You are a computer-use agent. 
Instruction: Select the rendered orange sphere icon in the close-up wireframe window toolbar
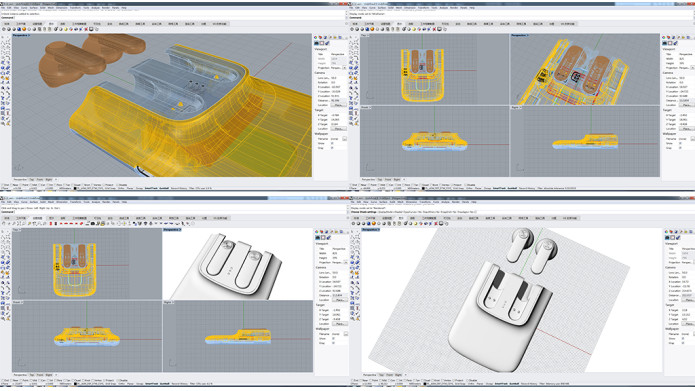pos(24,29)
